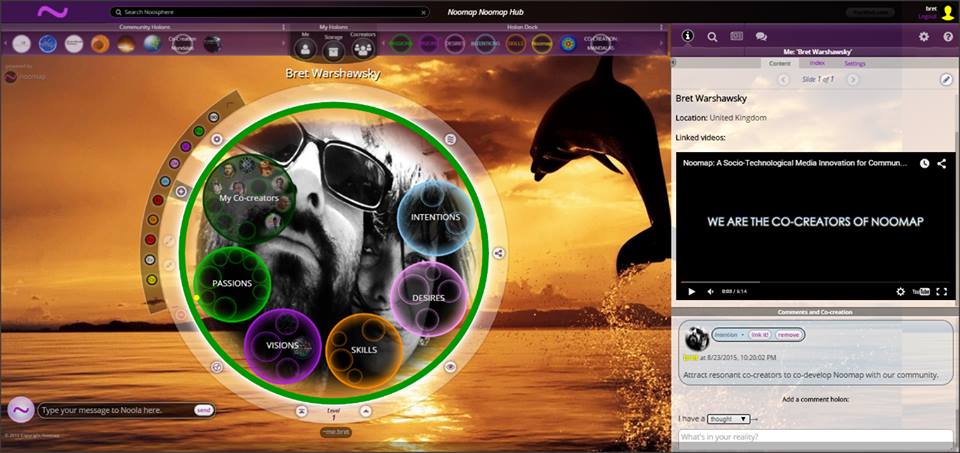960x453 pixels.
Task: Toggle the eye visibility icon on mandala
Action: point(451,367)
